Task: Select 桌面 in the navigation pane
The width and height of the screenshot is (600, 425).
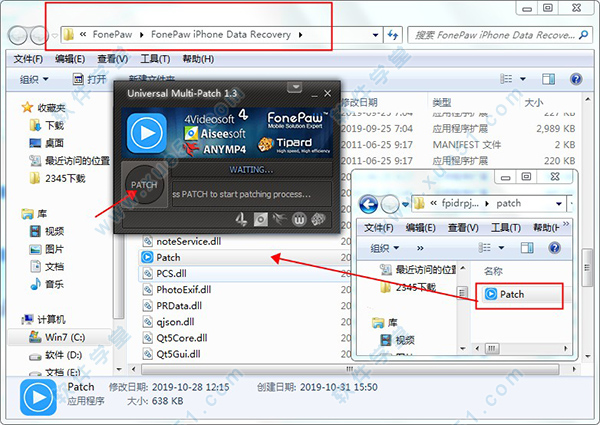Action: pos(54,143)
